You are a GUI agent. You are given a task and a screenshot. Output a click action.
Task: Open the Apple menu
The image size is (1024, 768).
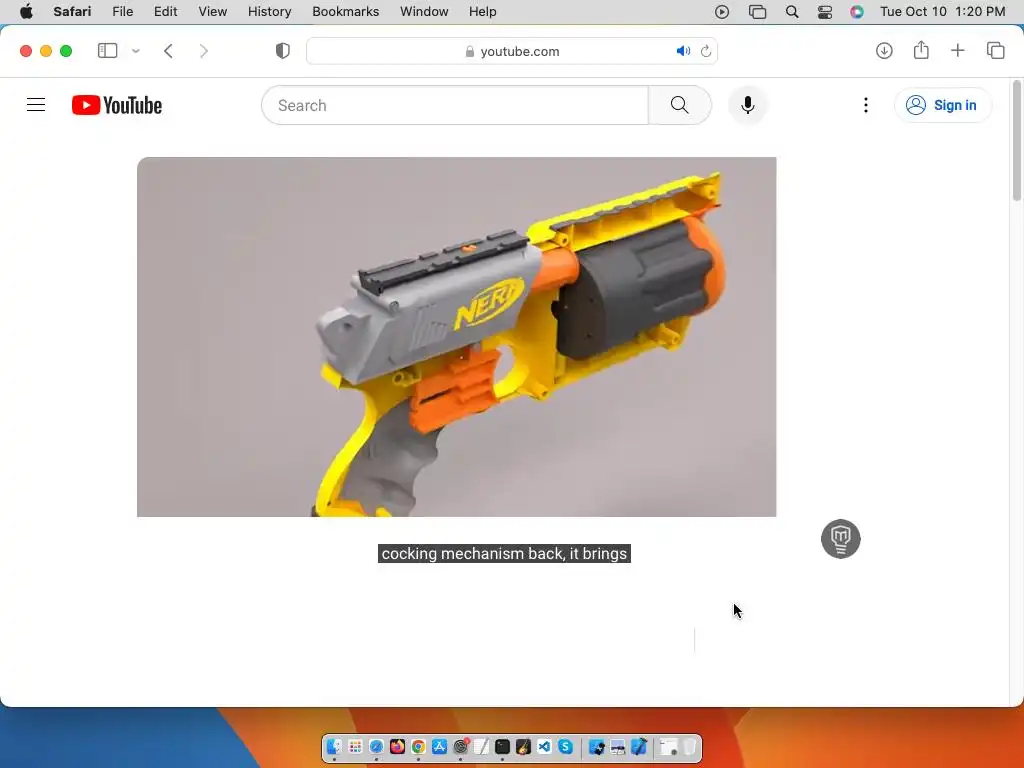tap(26, 12)
